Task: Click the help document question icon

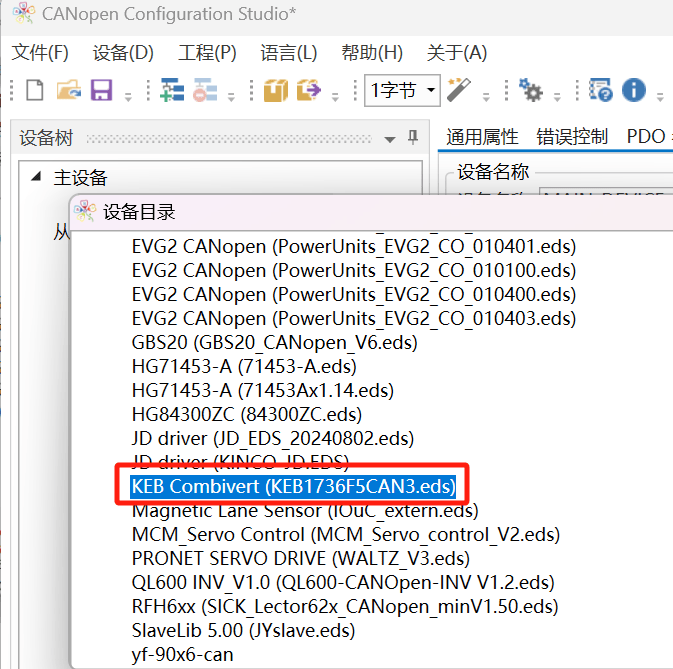Action: pos(600,90)
